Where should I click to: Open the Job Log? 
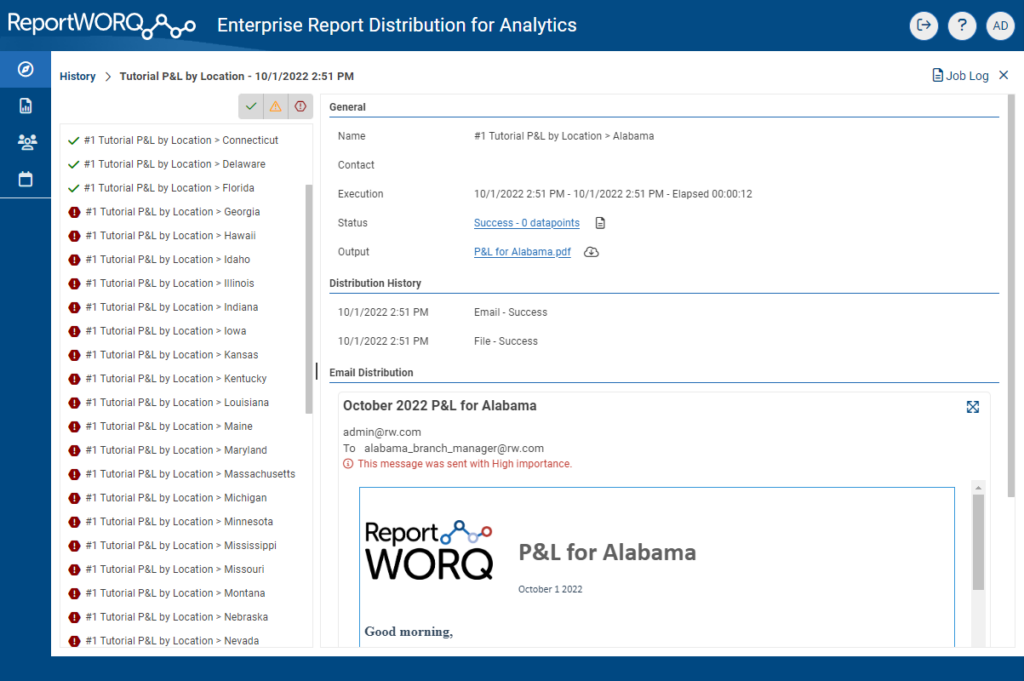(x=960, y=76)
